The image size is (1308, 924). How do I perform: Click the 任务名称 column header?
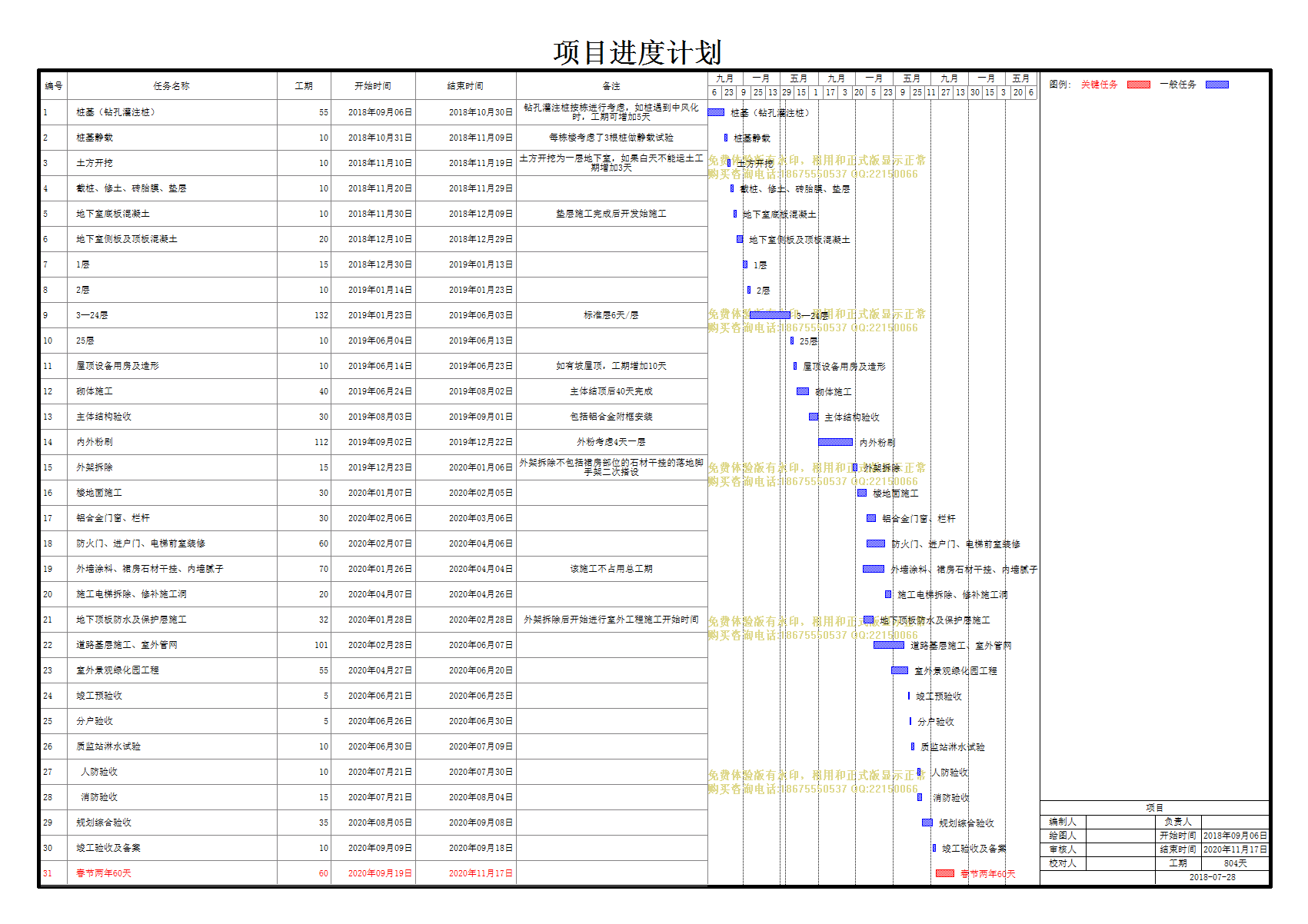pos(171,86)
